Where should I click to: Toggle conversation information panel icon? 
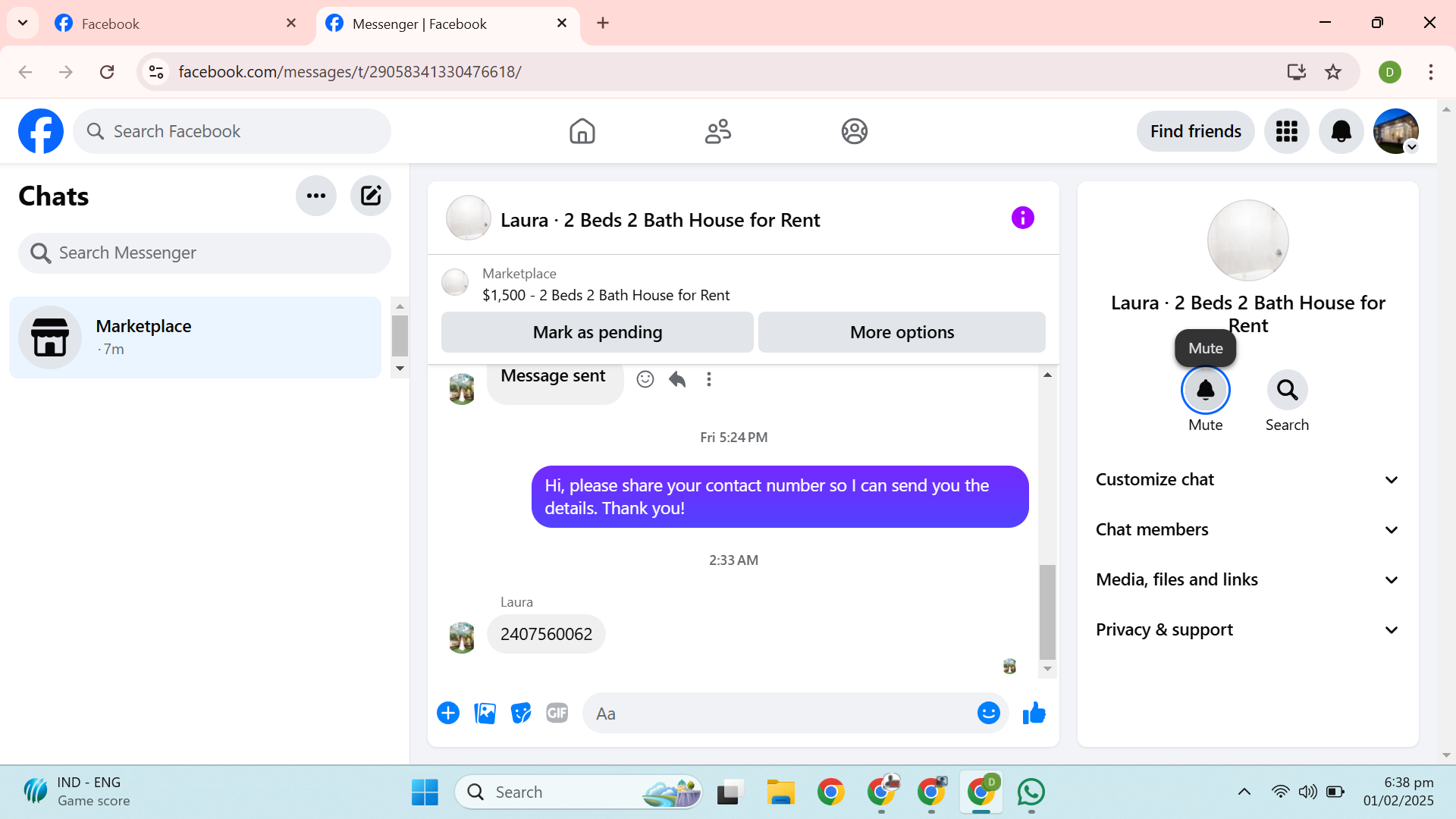pos(1022,218)
